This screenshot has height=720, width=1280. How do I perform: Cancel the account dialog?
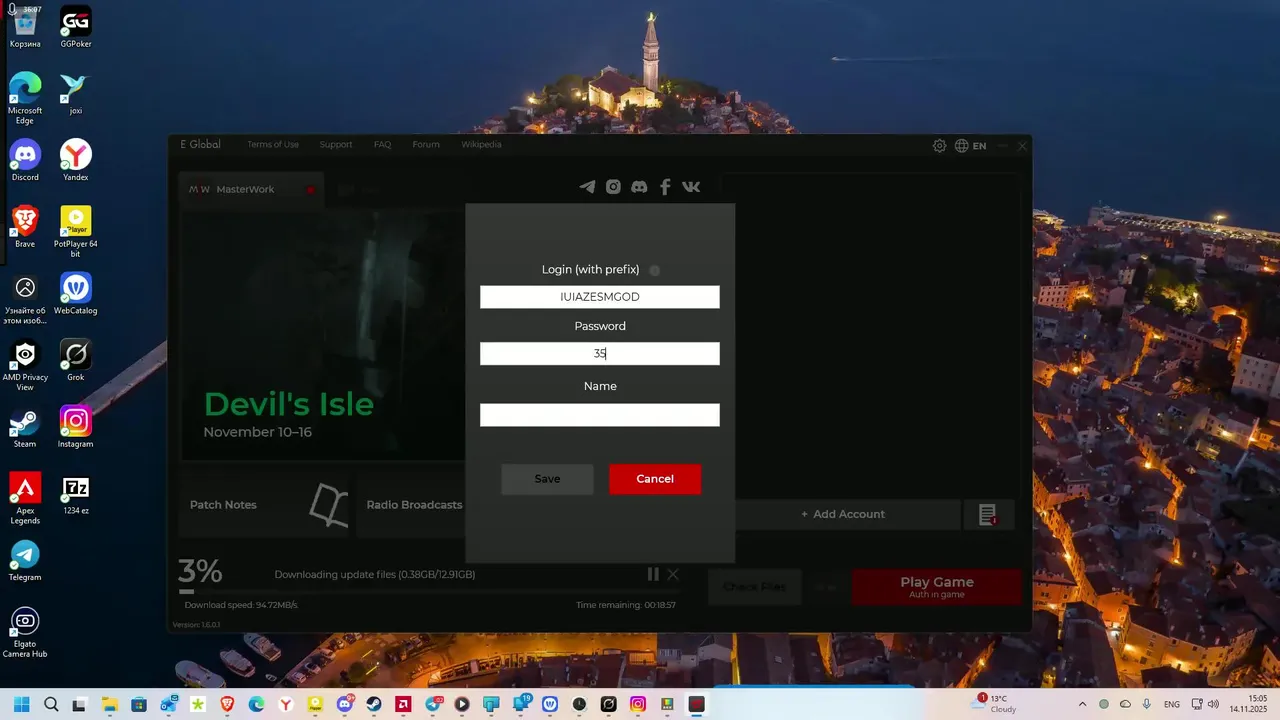[x=655, y=479]
